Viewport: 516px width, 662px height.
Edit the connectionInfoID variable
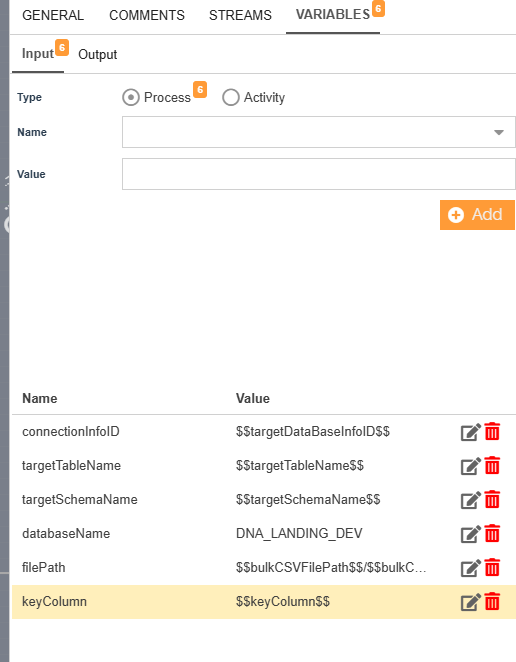(x=470, y=432)
